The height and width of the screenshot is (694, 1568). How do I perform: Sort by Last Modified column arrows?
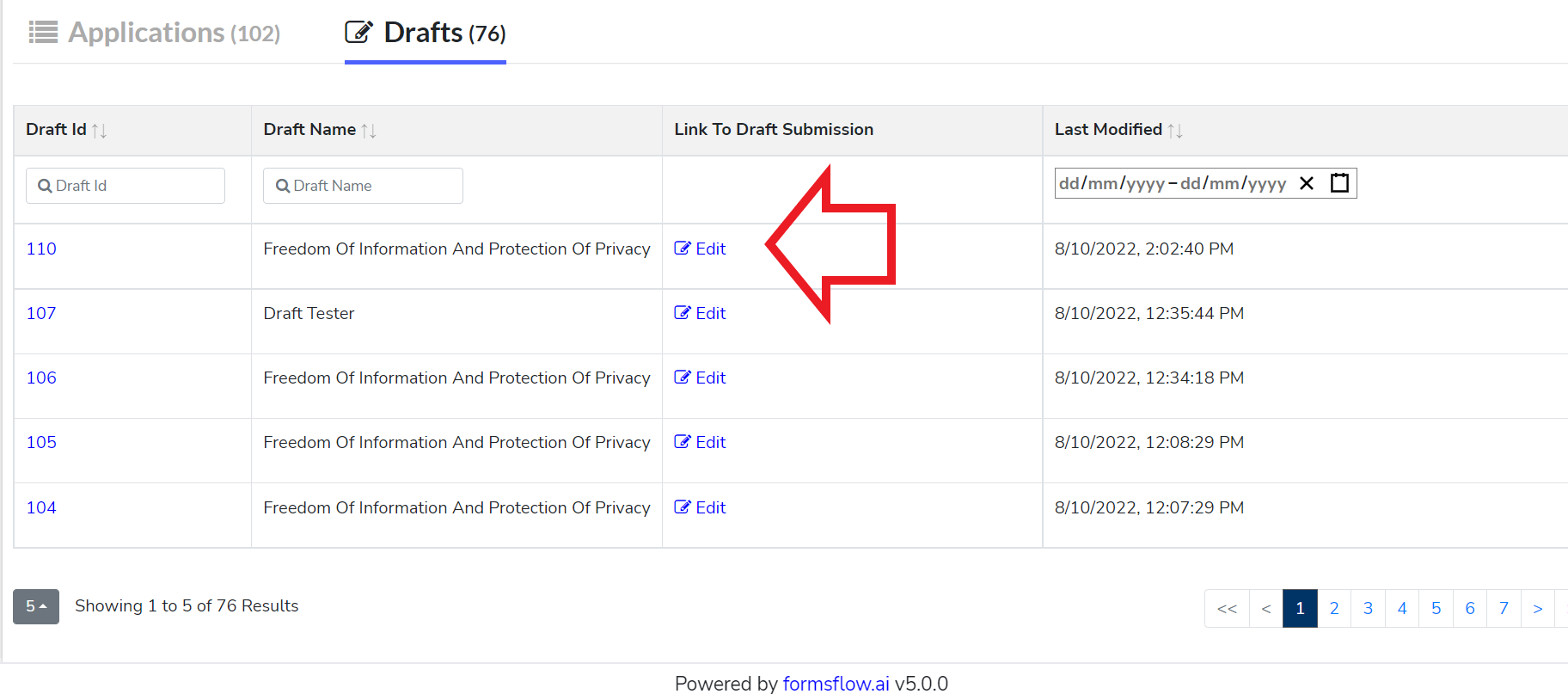click(1175, 131)
